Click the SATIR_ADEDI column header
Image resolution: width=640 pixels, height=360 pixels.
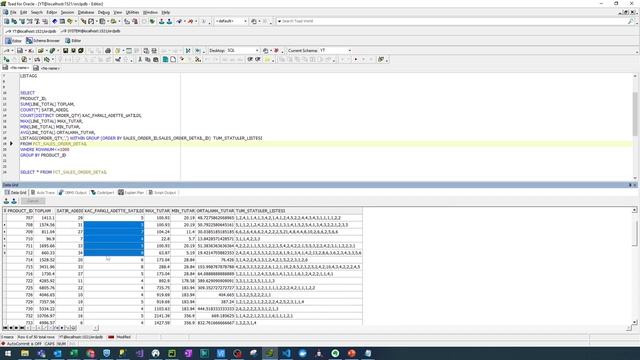69,211
